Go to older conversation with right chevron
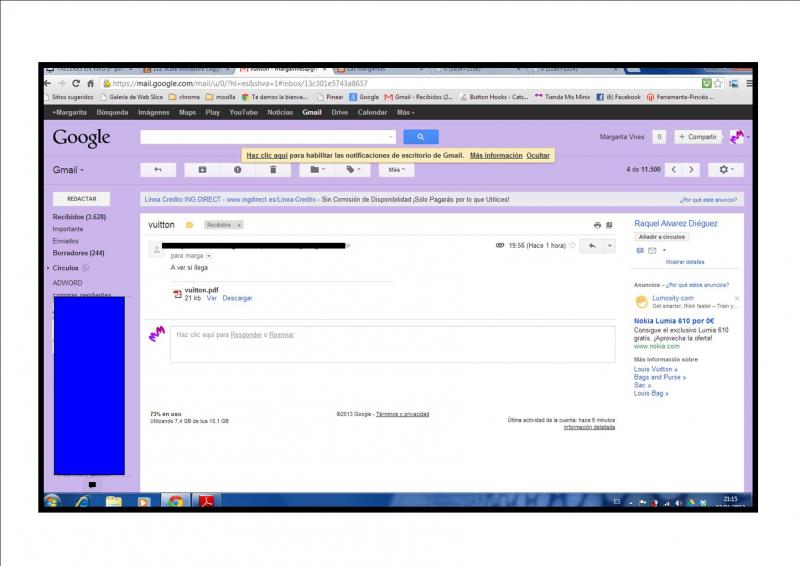800x566 pixels. point(691,169)
